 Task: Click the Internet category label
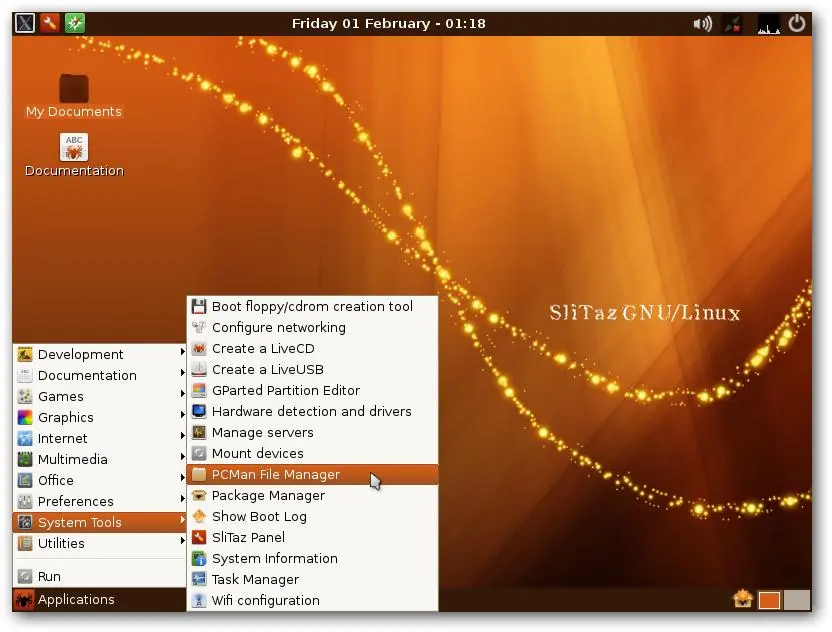pos(63,438)
